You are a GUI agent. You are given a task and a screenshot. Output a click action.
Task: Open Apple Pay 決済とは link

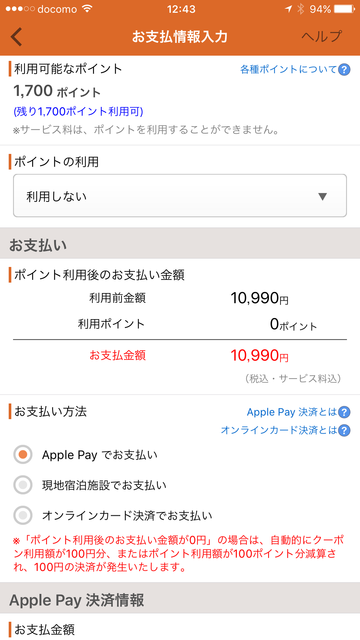[291, 412]
